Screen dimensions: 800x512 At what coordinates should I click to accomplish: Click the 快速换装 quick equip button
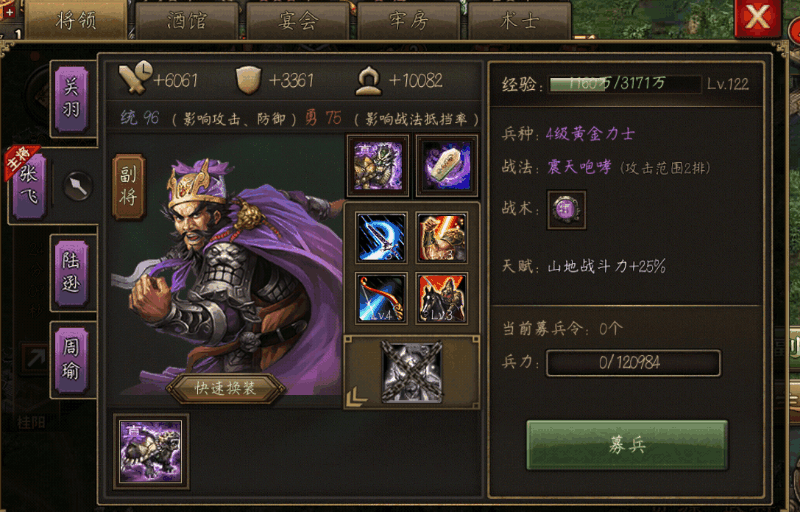[x=226, y=389]
